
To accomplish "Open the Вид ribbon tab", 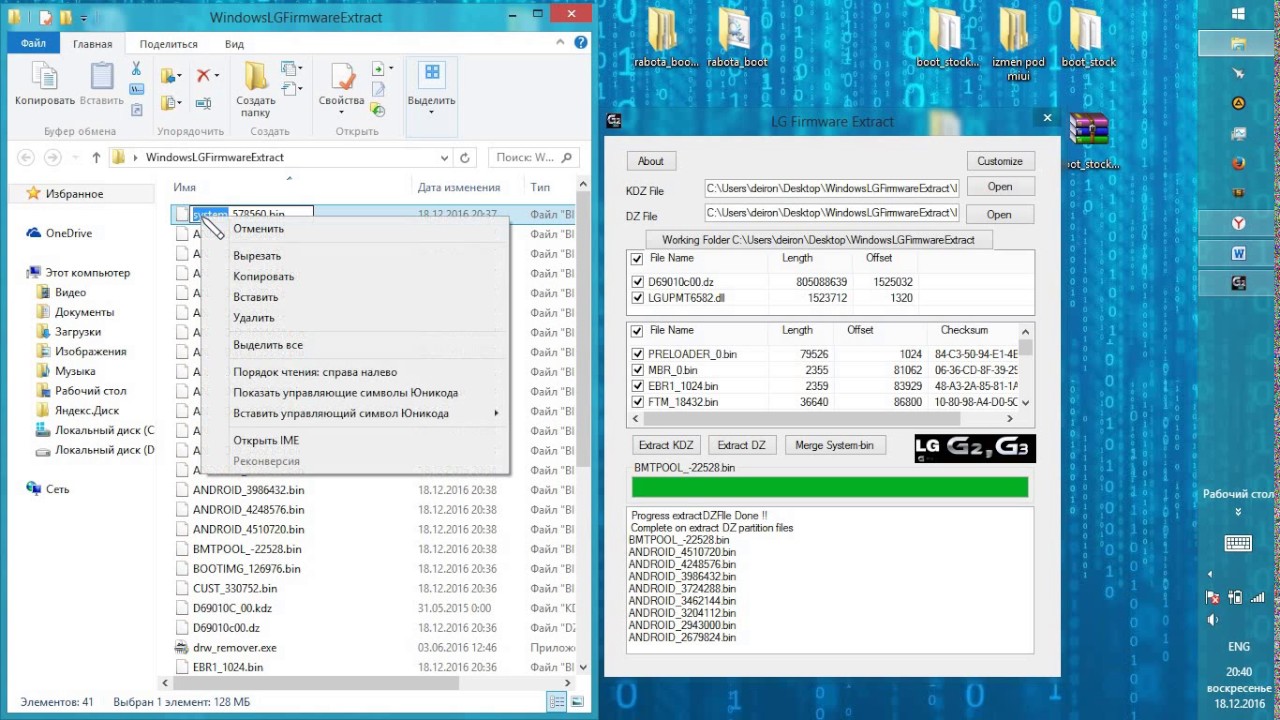I will [234, 44].
